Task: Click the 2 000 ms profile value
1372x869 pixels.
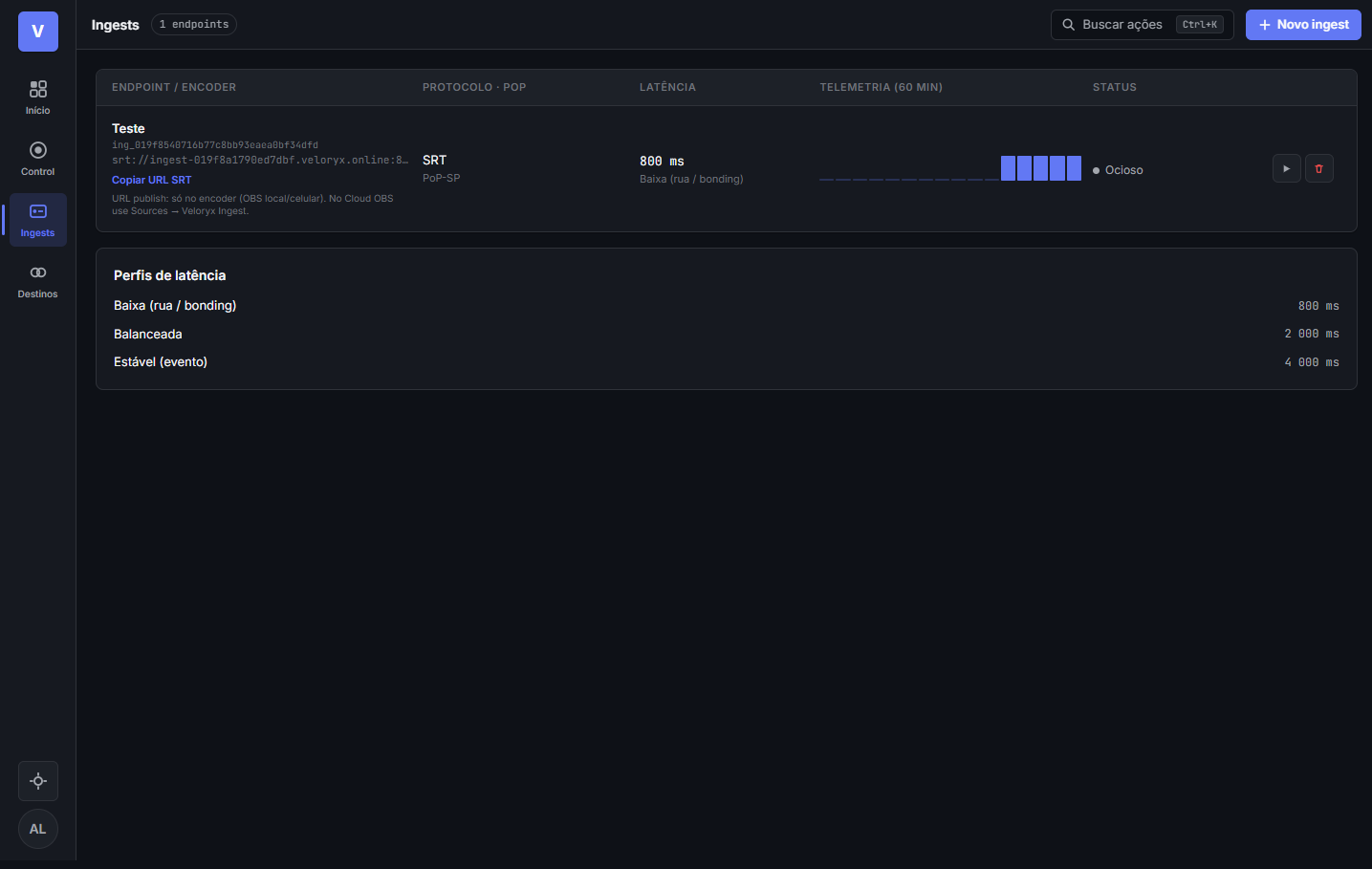Action: (x=1312, y=334)
